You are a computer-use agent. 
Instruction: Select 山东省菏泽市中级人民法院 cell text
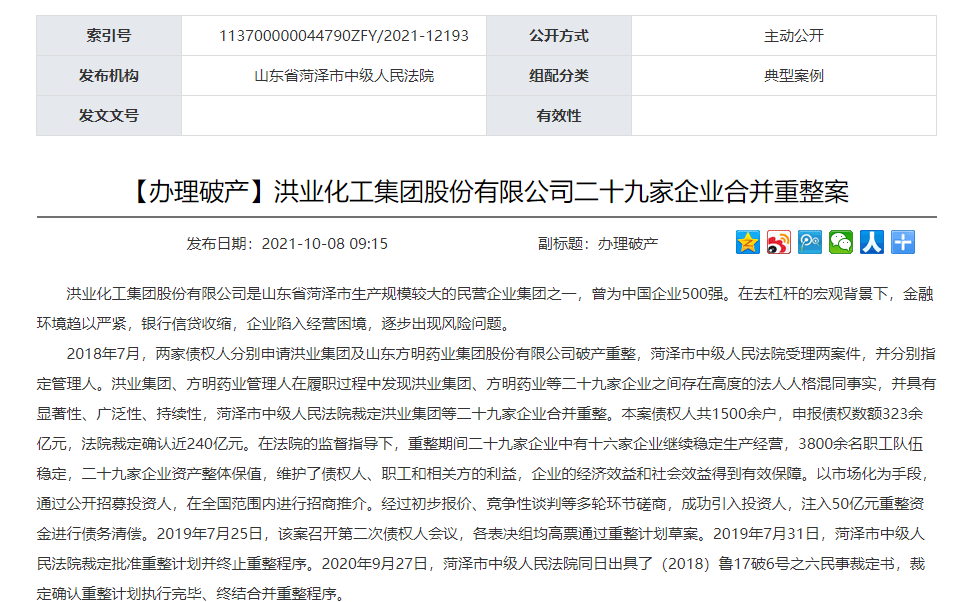pyautogui.click(x=344, y=76)
